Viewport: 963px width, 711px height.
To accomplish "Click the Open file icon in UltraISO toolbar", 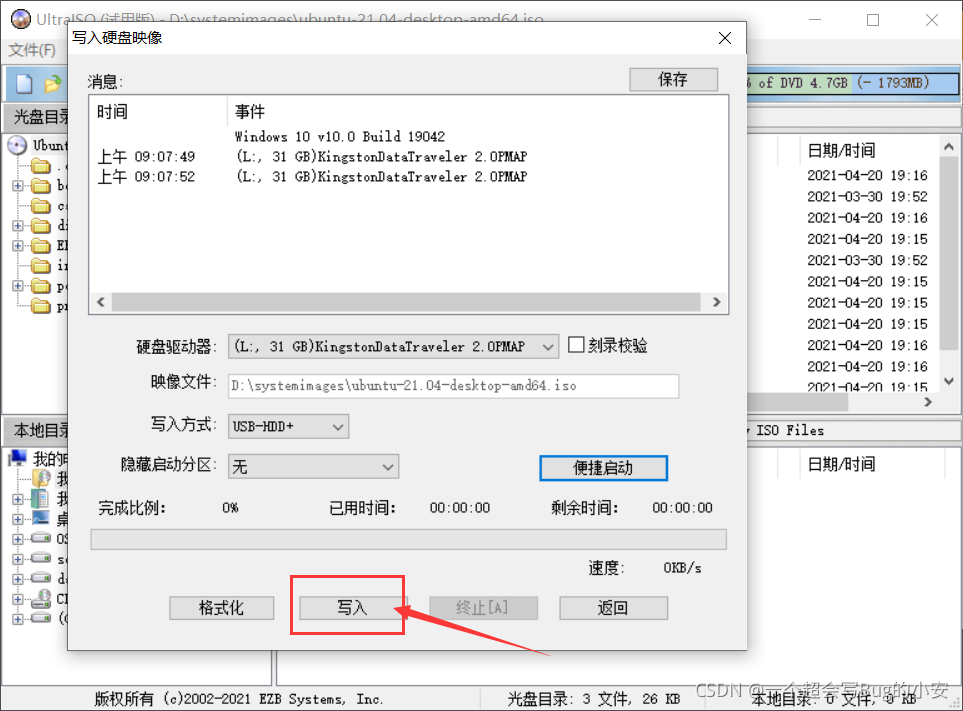I will coord(53,84).
